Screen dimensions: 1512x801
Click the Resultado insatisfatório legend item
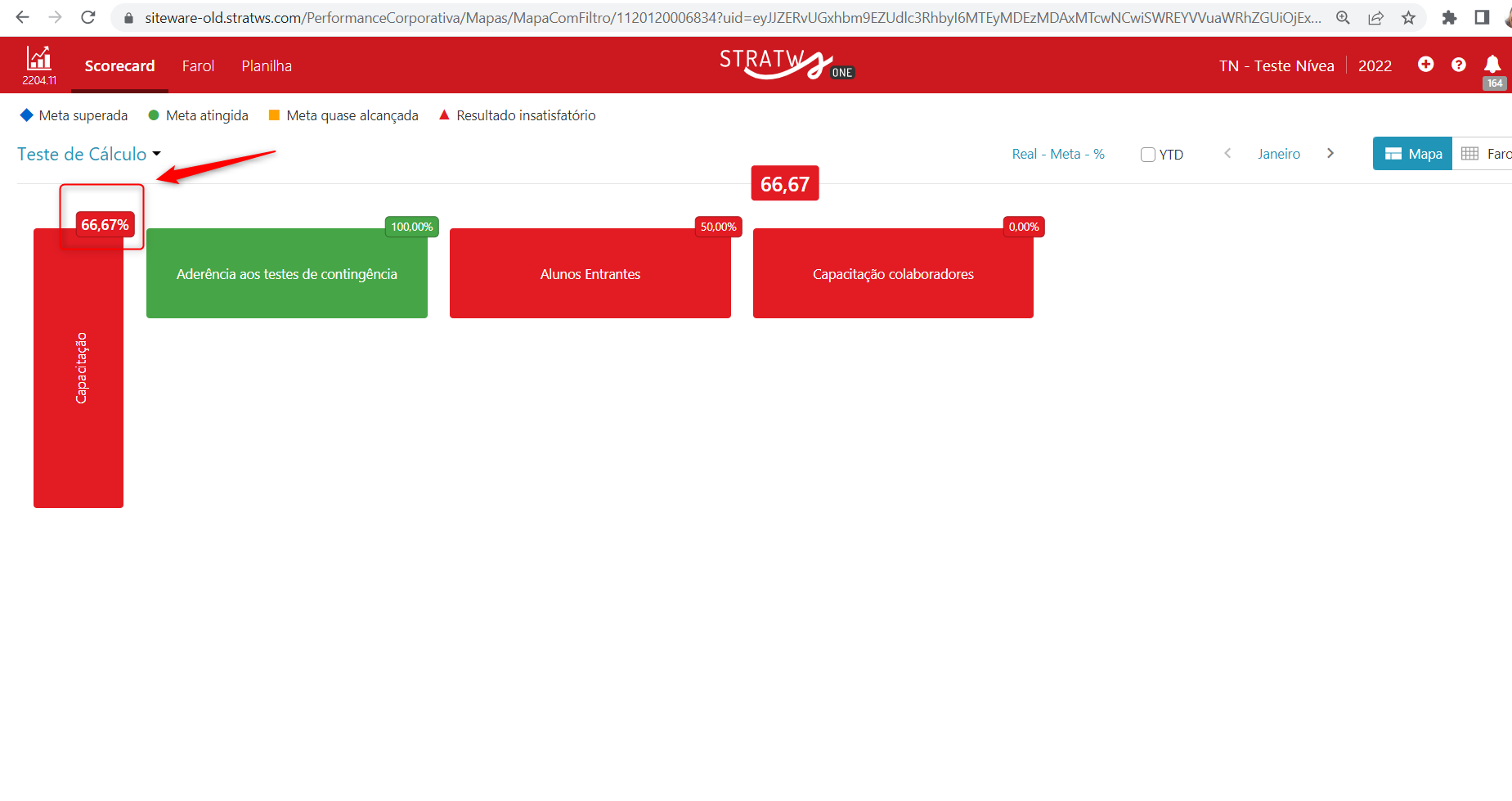(517, 115)
